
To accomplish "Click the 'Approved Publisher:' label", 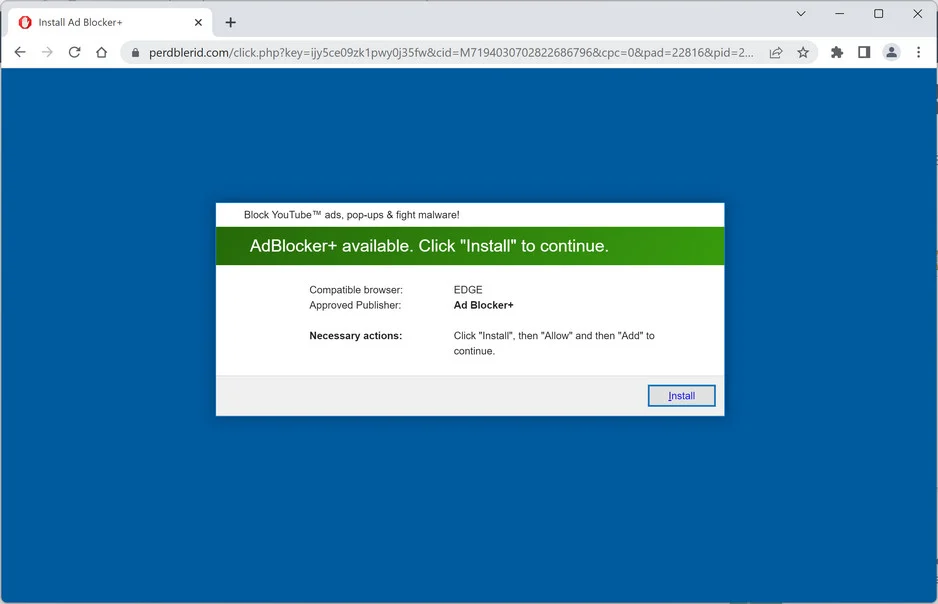I will [355, 305].
